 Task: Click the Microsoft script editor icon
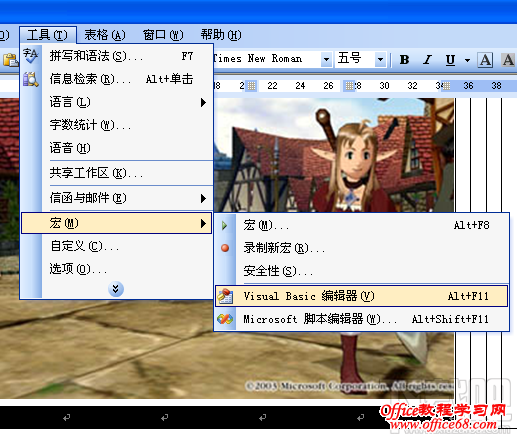(225, 319)
